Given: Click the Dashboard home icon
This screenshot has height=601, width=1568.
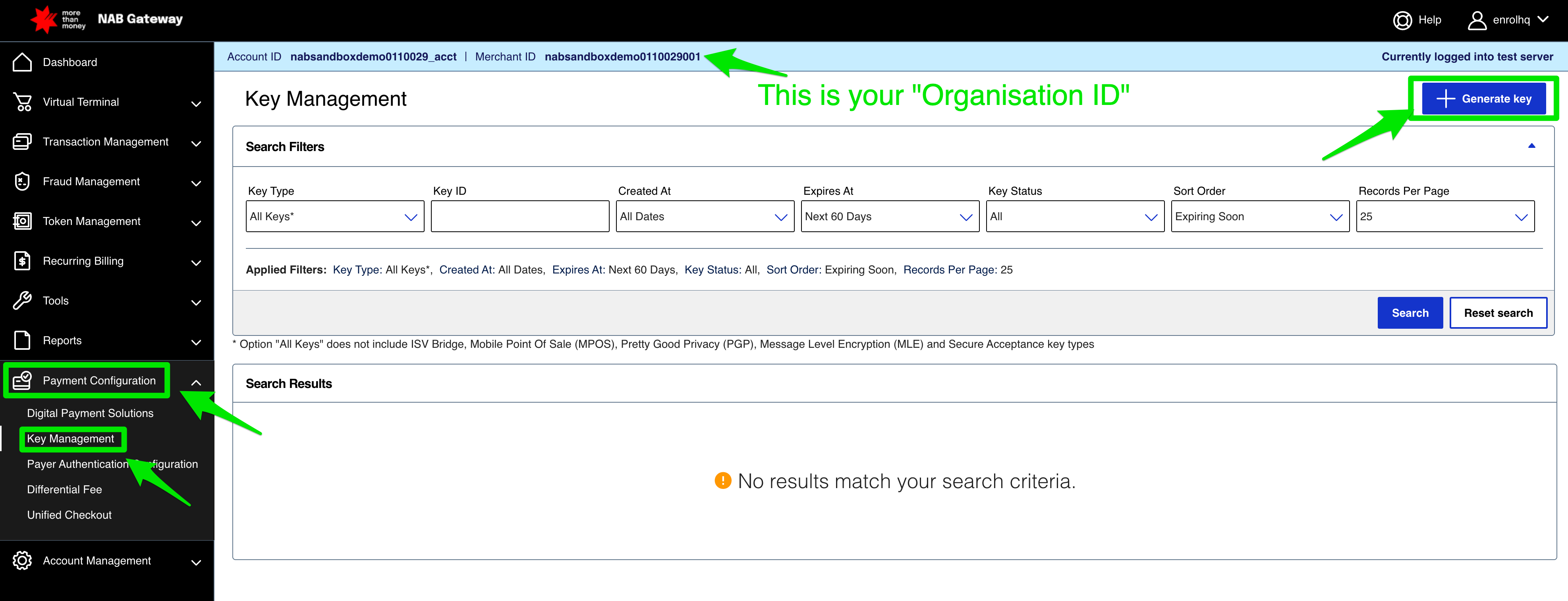Looking at the screenshot, I should (22, 62).
